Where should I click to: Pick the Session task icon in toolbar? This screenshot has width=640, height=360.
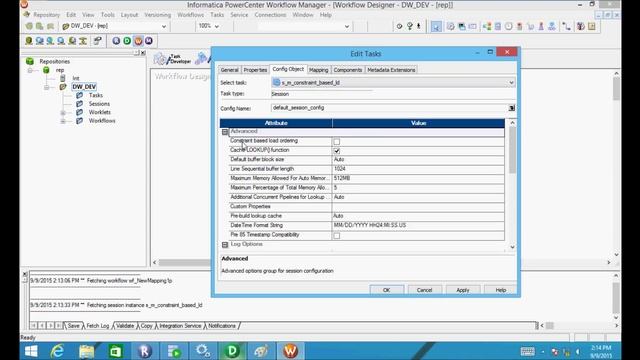coord(451,27)
